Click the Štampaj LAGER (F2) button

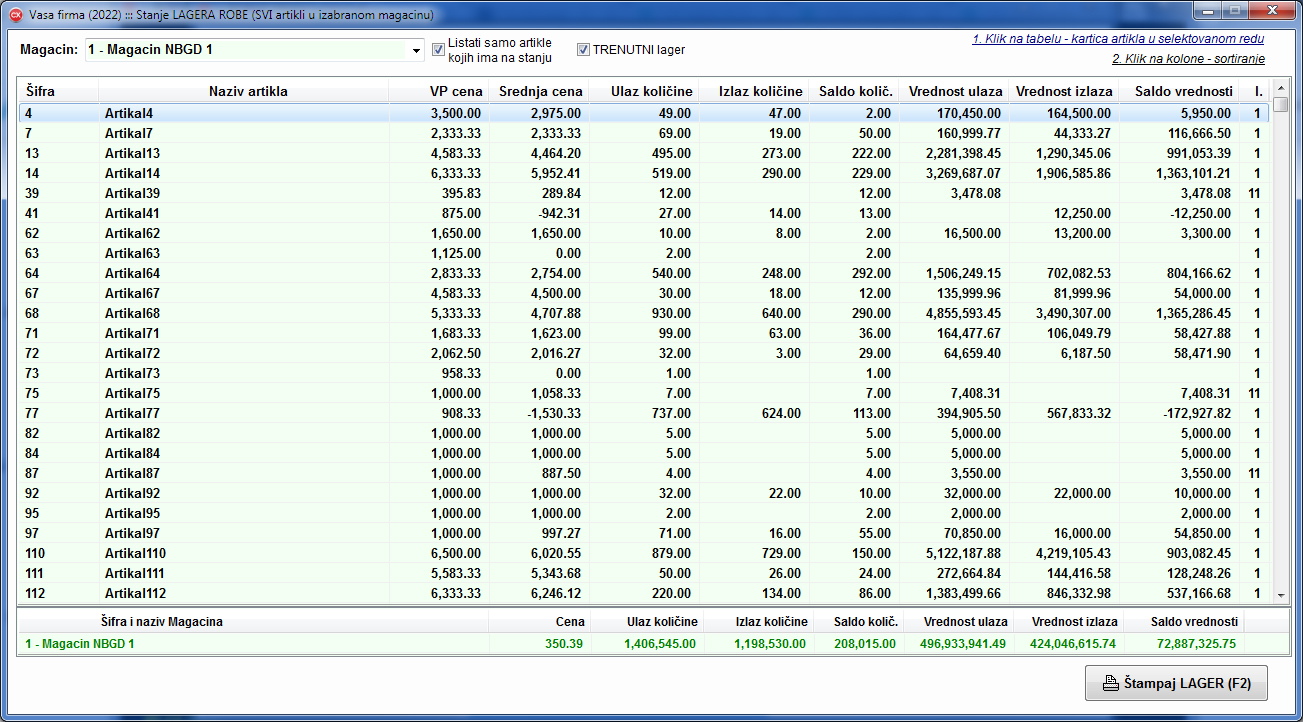(1176, 684)
